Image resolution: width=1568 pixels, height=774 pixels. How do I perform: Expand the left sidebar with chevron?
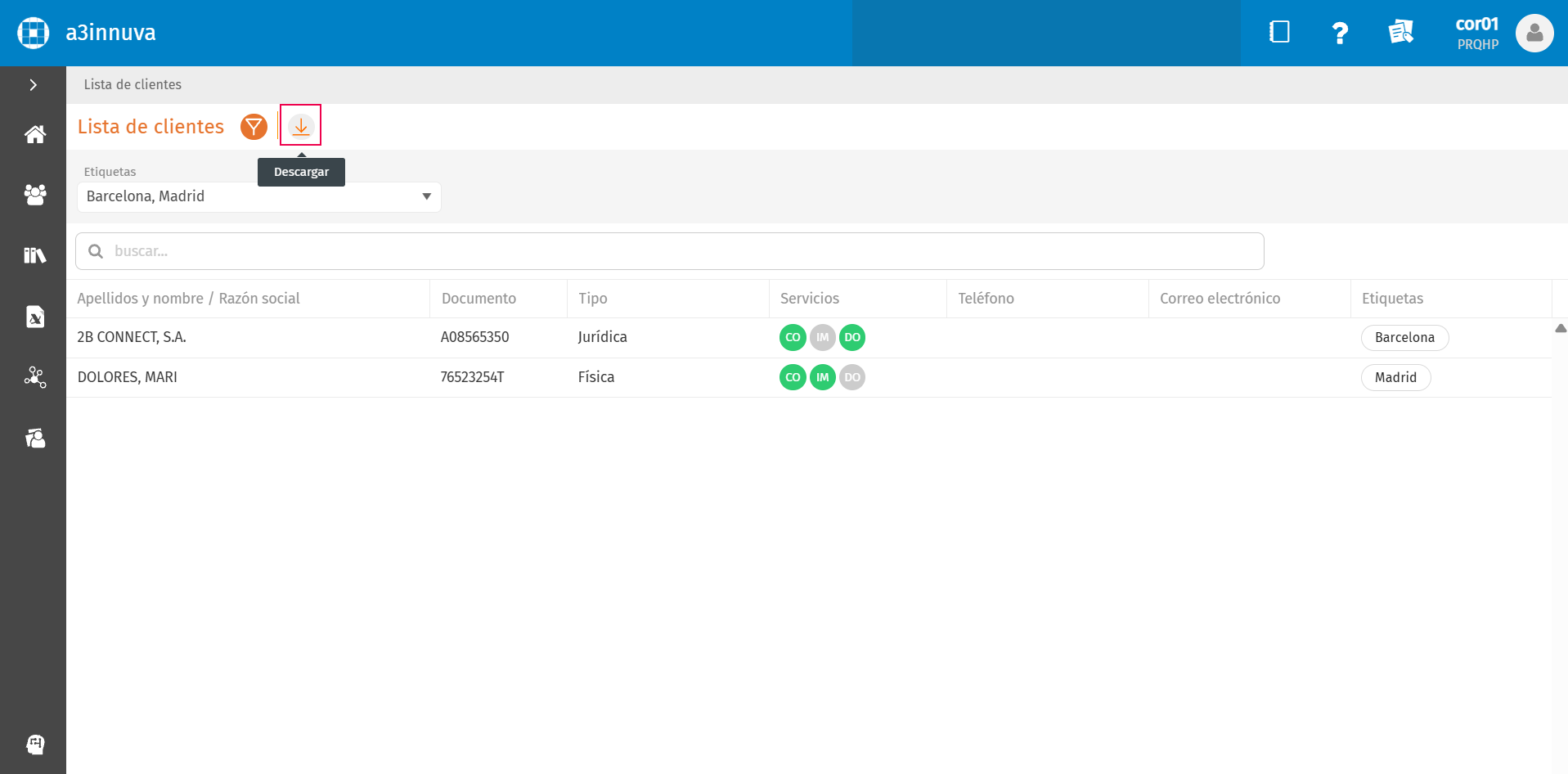(x=34, y=85)
